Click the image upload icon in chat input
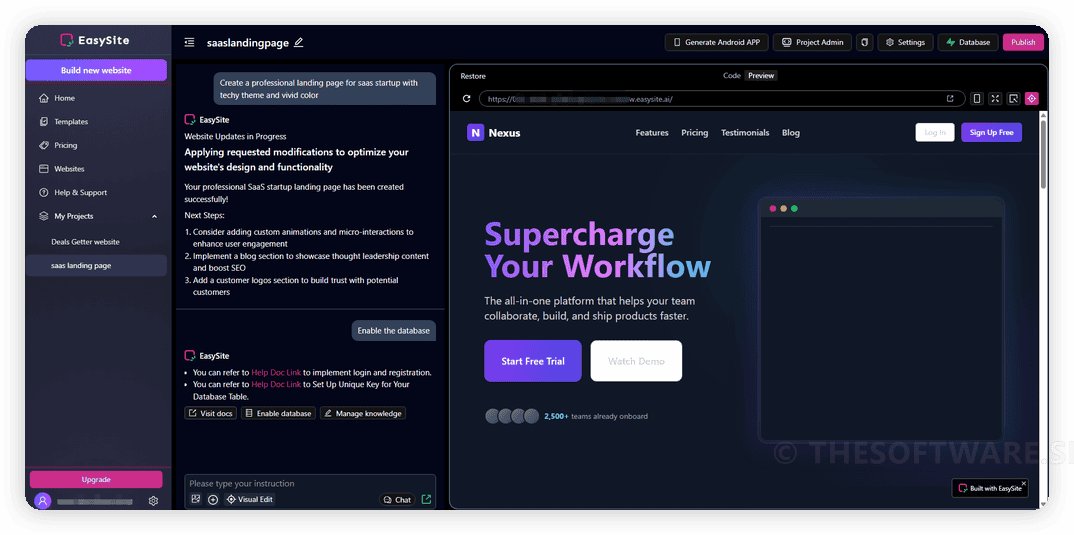The image size is (1074, 535). [196, 499]
